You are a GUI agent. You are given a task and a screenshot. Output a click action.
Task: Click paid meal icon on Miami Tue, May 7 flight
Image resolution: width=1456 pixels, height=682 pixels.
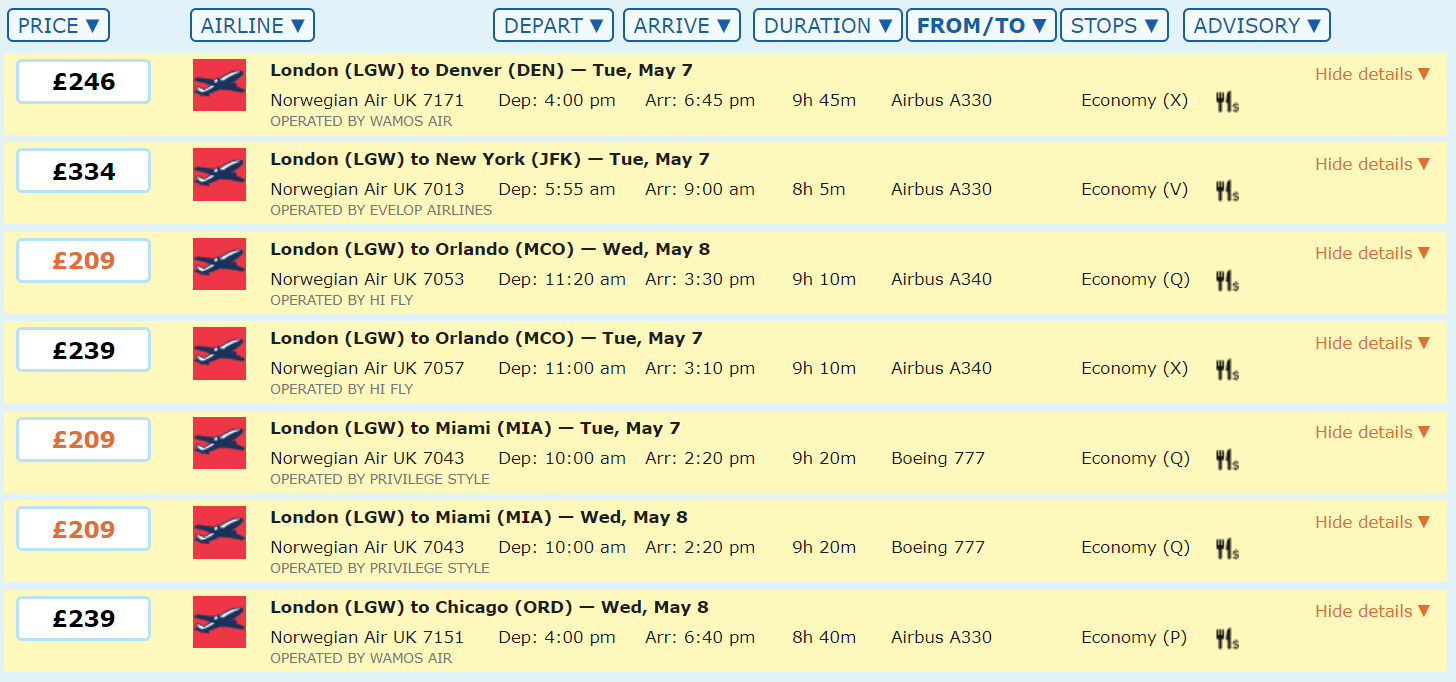point(1227,459)
